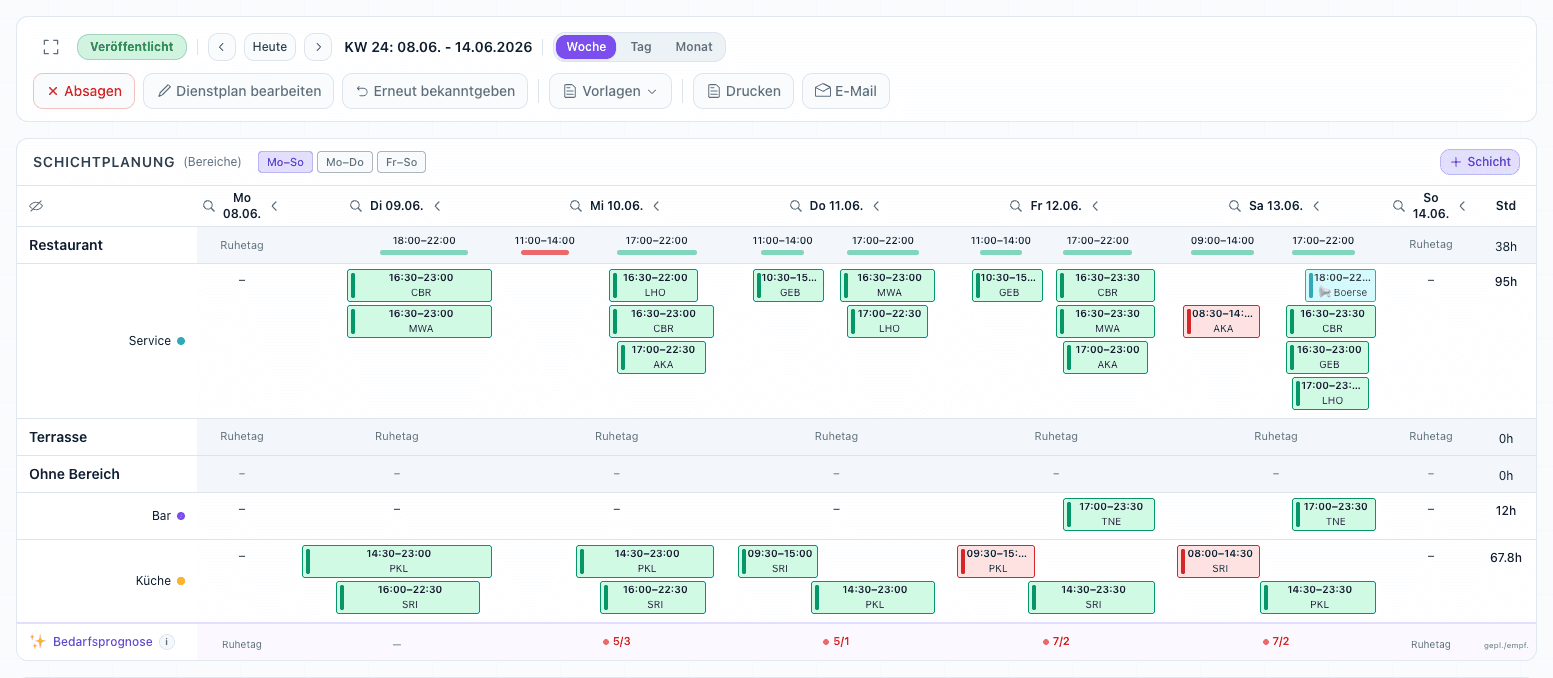Viewport: 1553px width, 678px height.
Task: Go to the next week
Action: point(318,47)
